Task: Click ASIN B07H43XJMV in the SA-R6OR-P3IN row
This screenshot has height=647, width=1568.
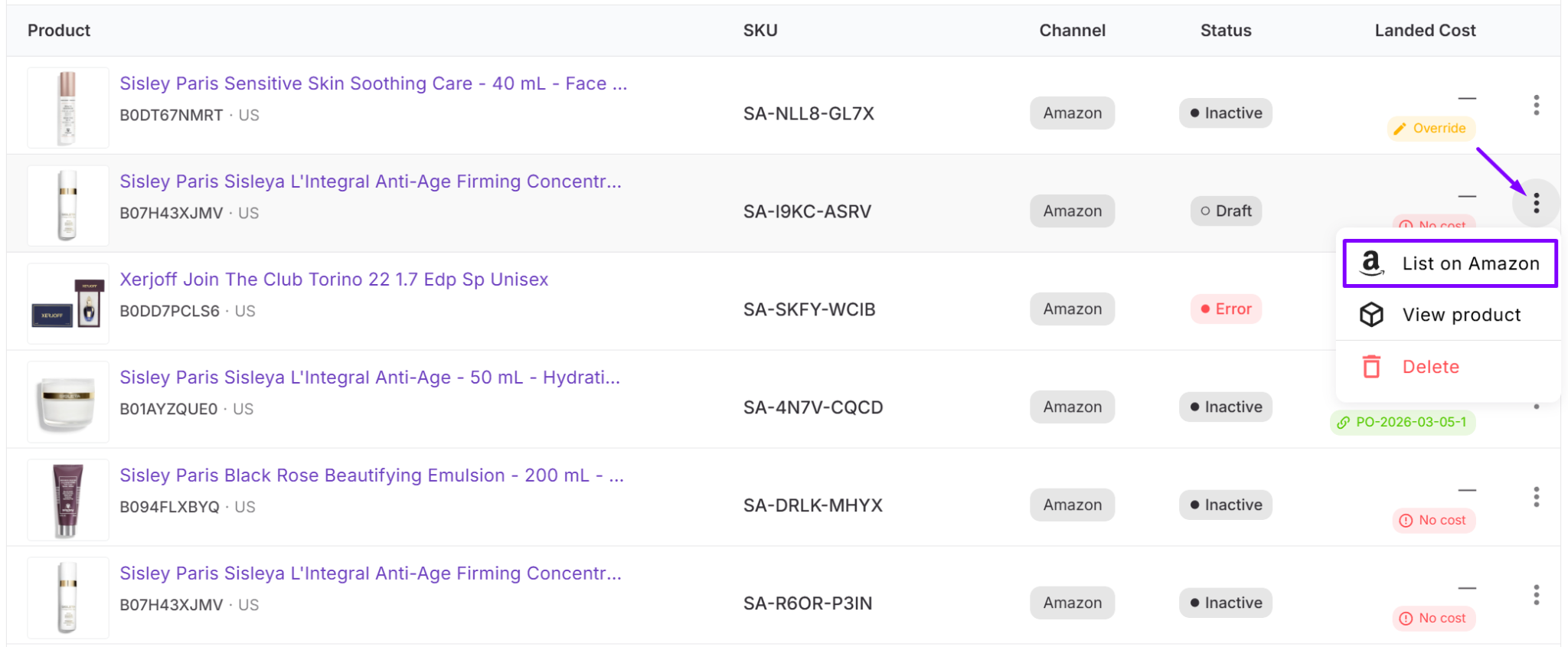Action: click(171, 606)
